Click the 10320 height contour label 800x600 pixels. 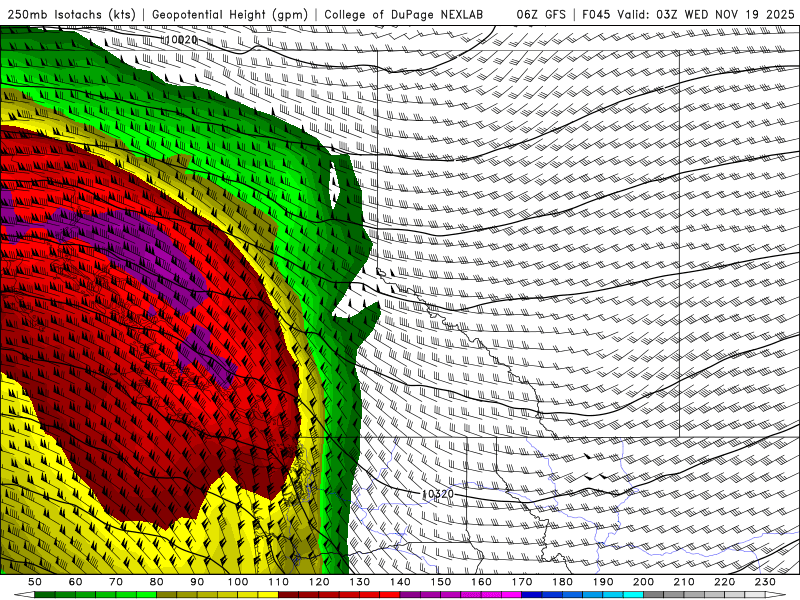pos(438,493)
